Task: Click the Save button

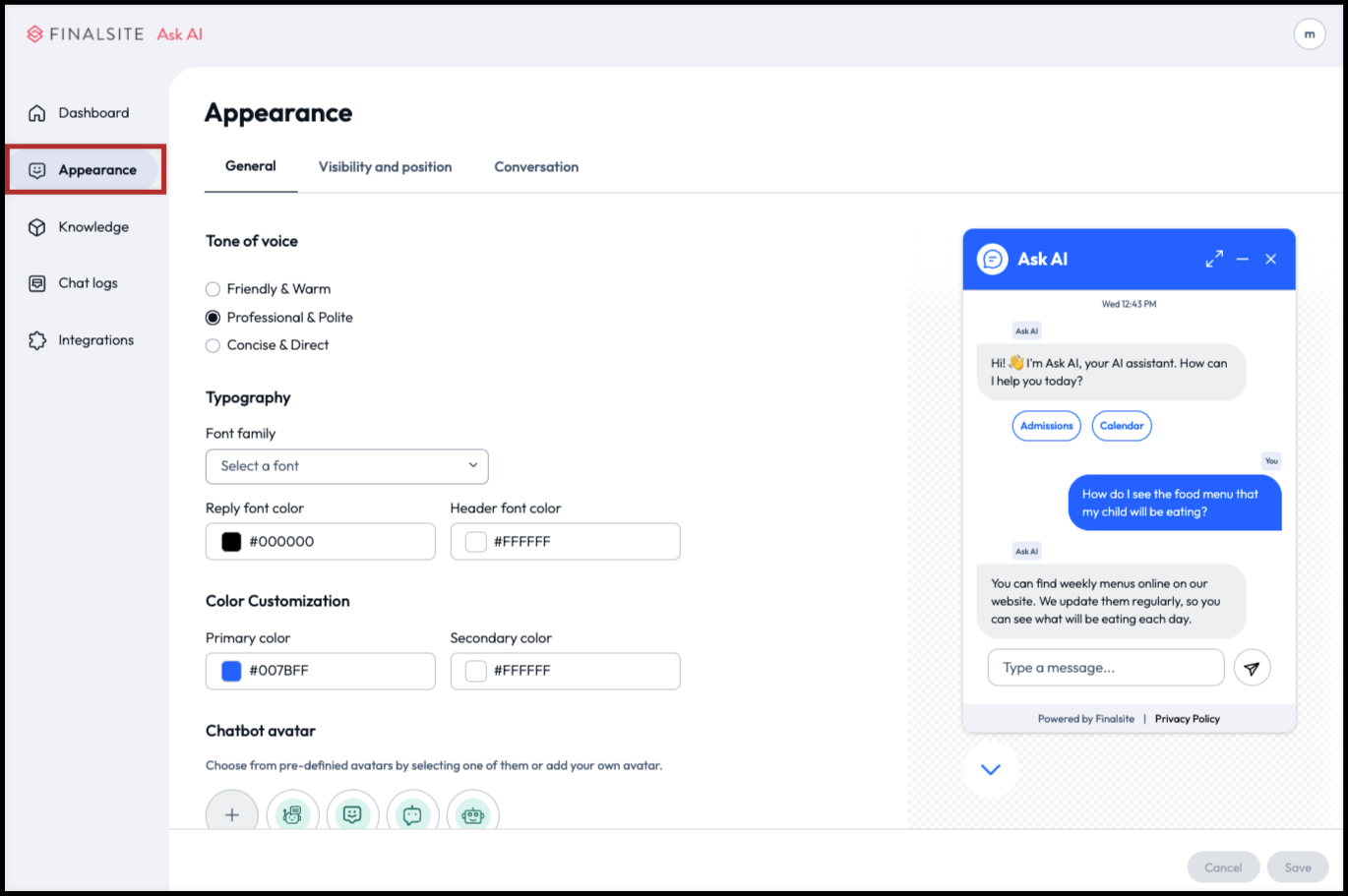Action: tap(1298, 867)
